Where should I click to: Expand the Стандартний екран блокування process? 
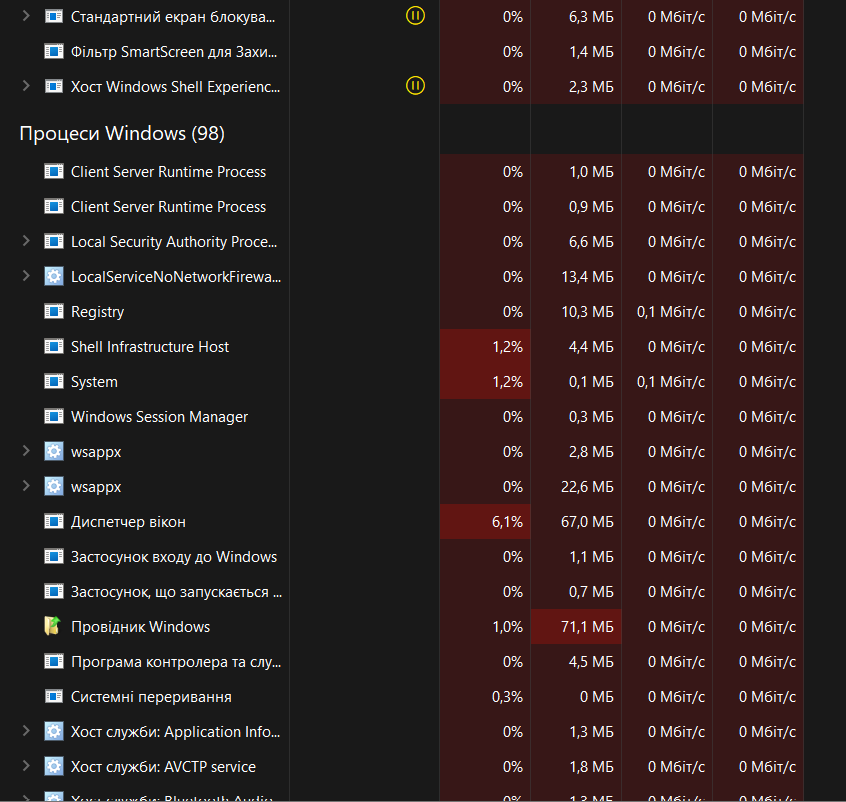pos(26,16)
